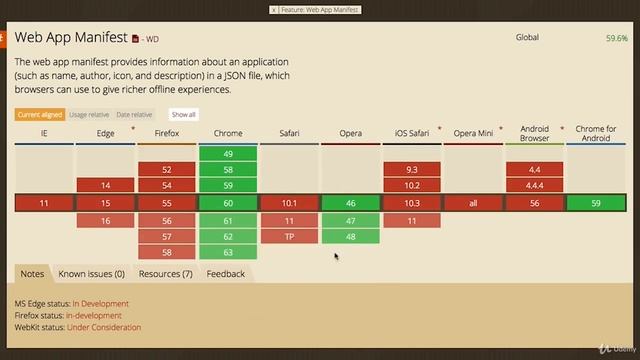Switch to Date relative view
640x360 pixels.
pos(134,115)
